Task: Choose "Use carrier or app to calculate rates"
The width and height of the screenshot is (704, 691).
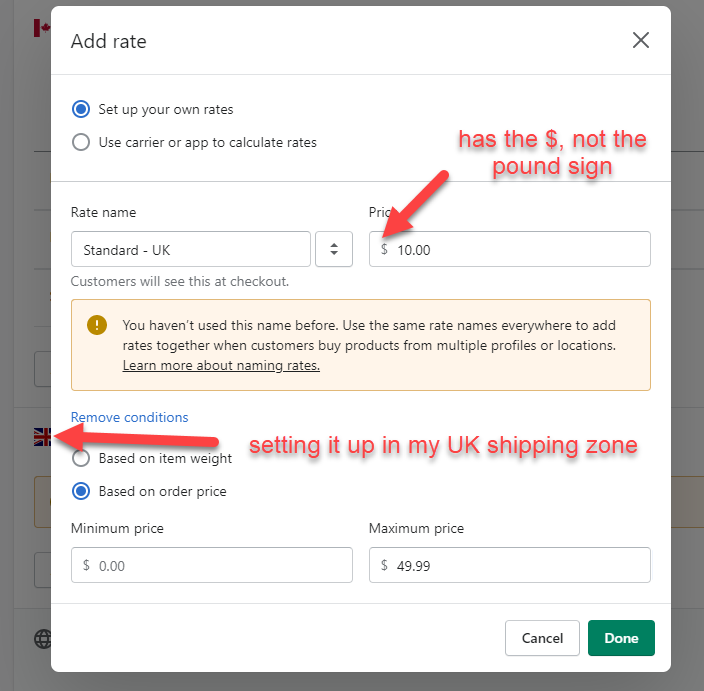Action: click(x=81, y=142)
